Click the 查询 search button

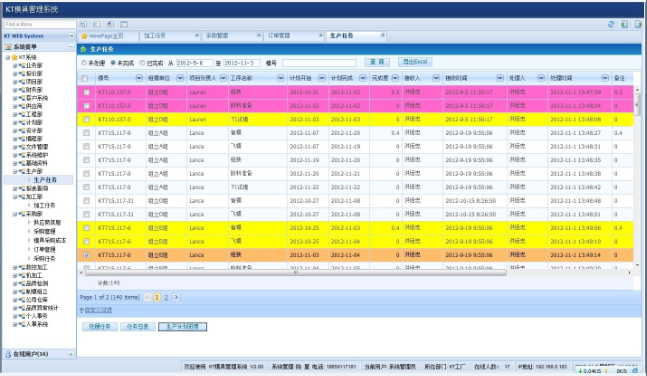click(377, 62)
